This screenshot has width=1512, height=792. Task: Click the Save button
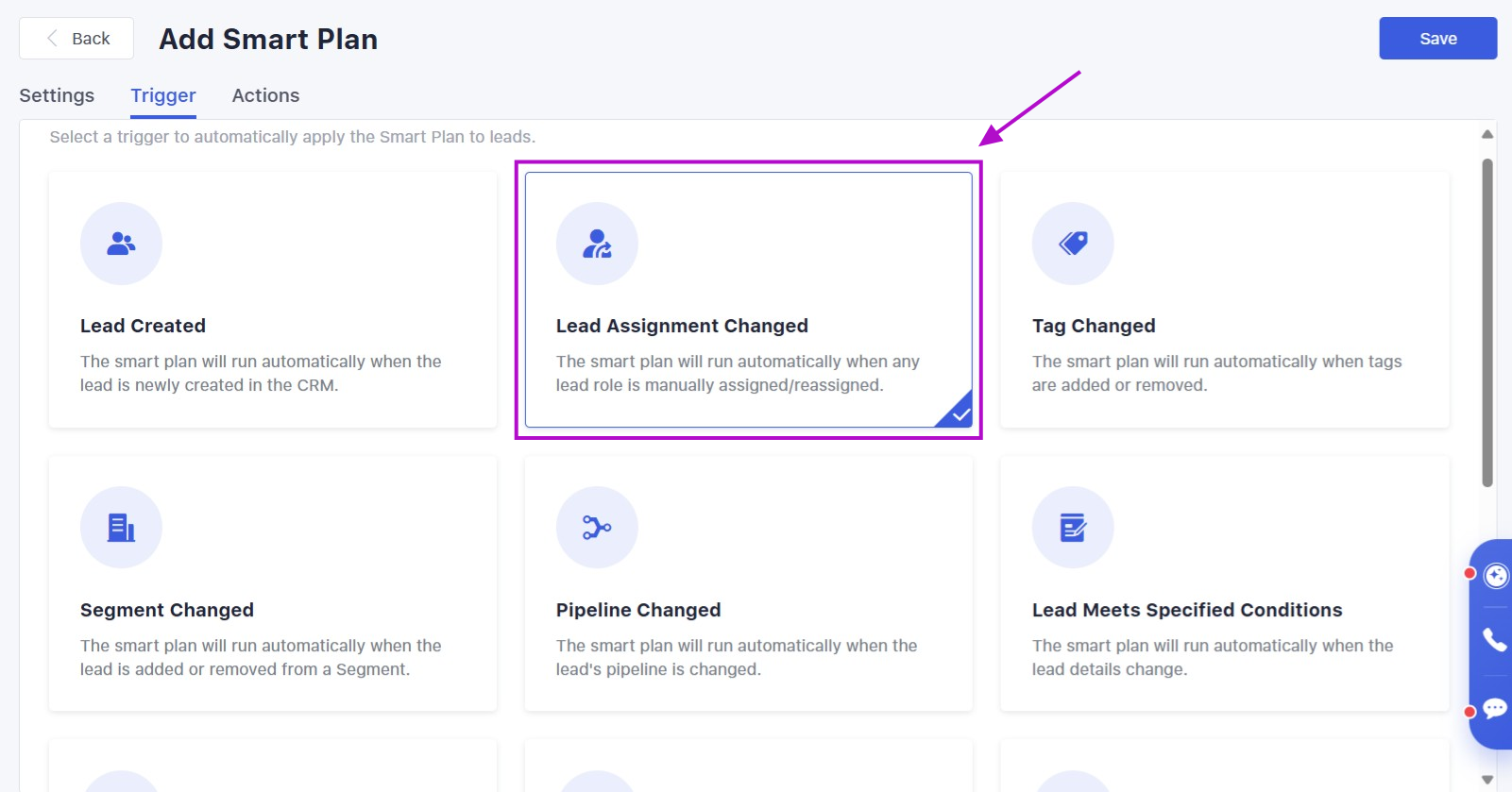[x=1437, y=39]
